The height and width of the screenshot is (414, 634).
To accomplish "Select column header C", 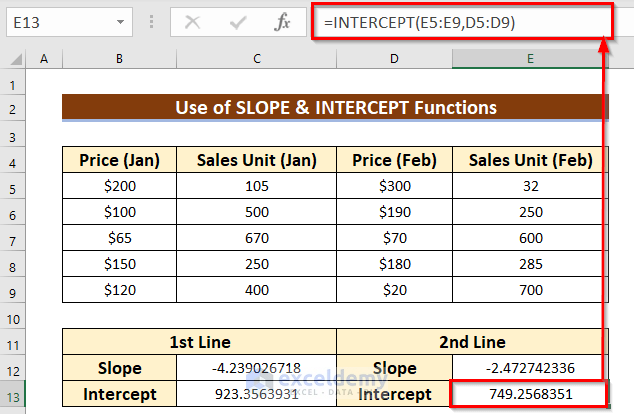I will point(257,61).
